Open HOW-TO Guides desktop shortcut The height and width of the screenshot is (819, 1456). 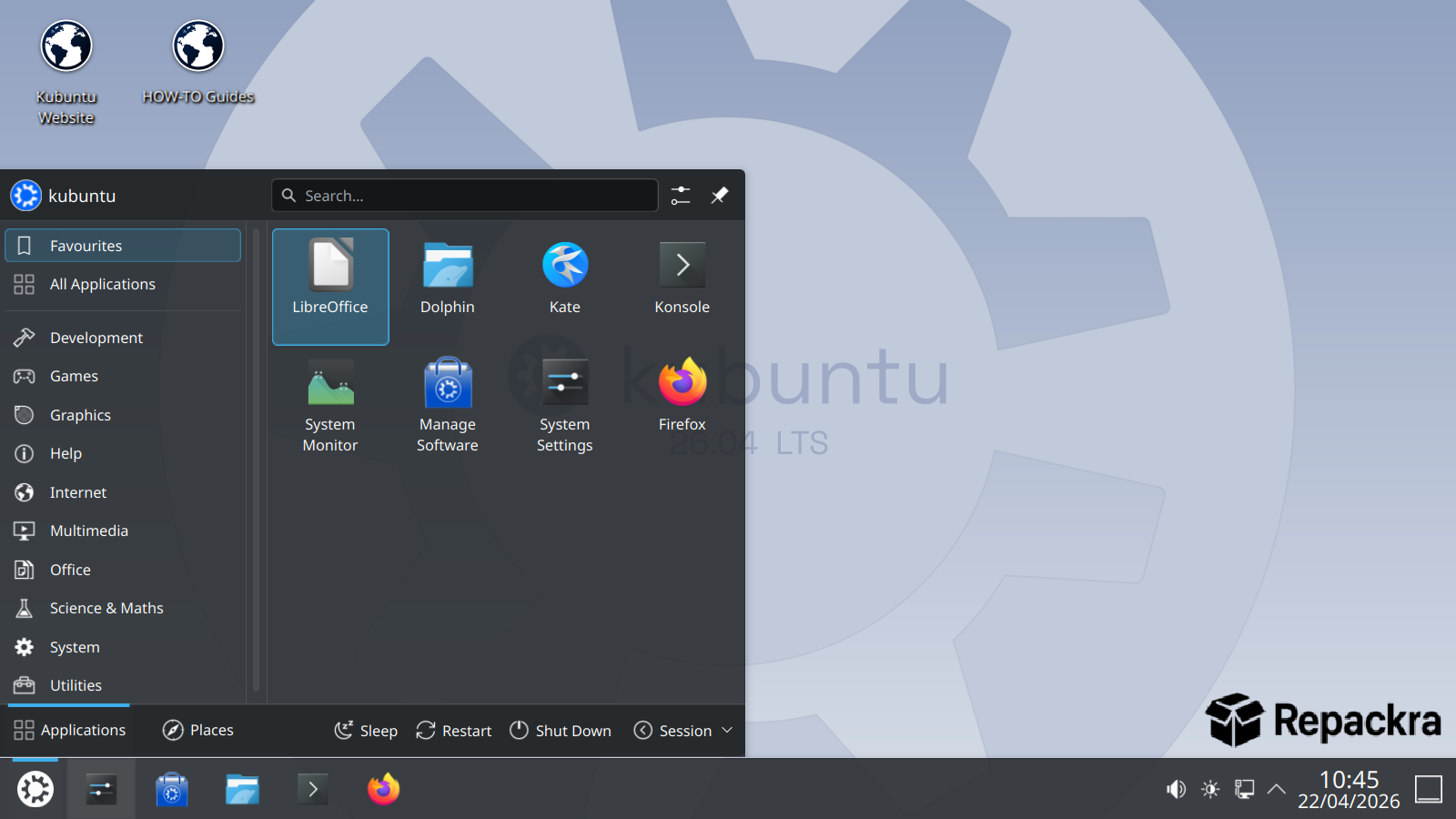198,64
